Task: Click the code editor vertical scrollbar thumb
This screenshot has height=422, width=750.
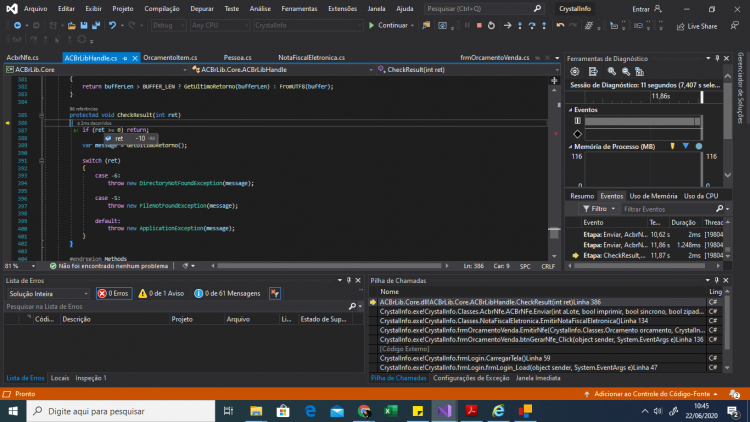Action: (554, 233)
